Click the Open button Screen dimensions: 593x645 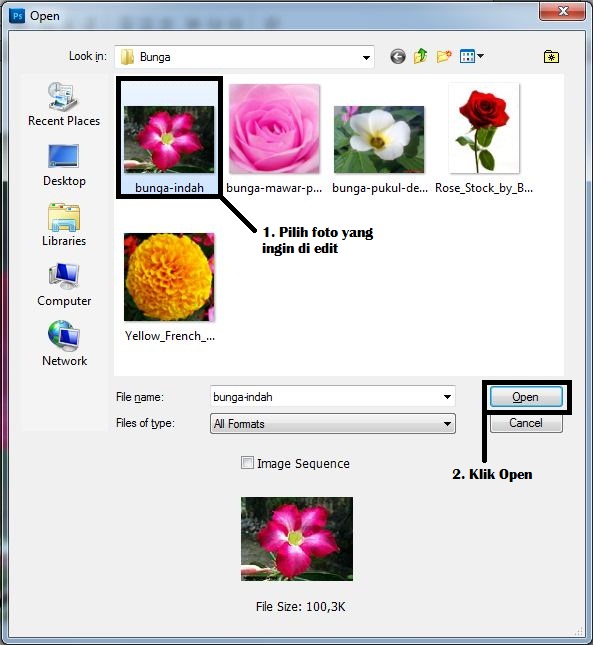tap(526, 397)
